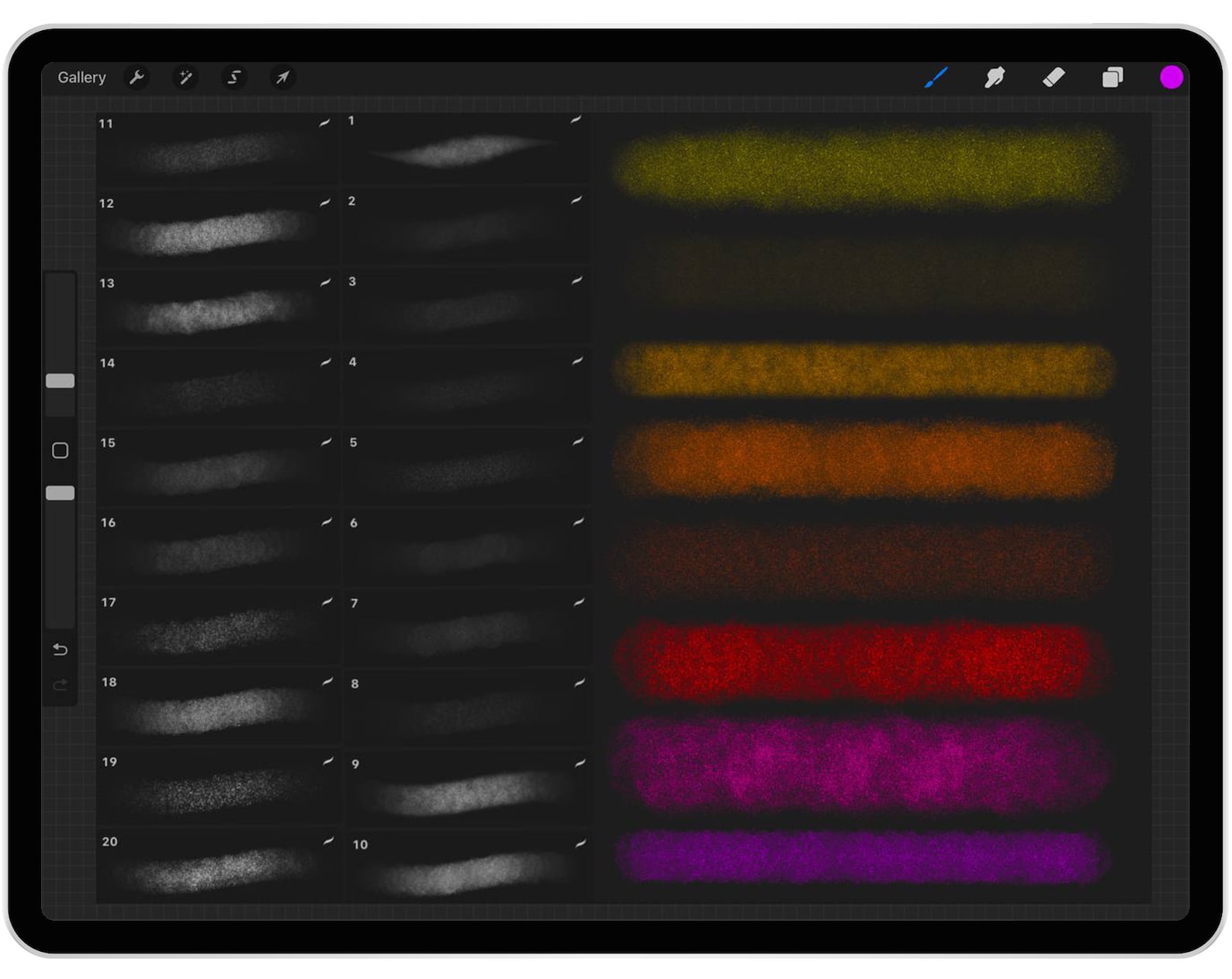1232x979 pixels.
Task: Click the bright red painted stroke
Action: (861, 660)
